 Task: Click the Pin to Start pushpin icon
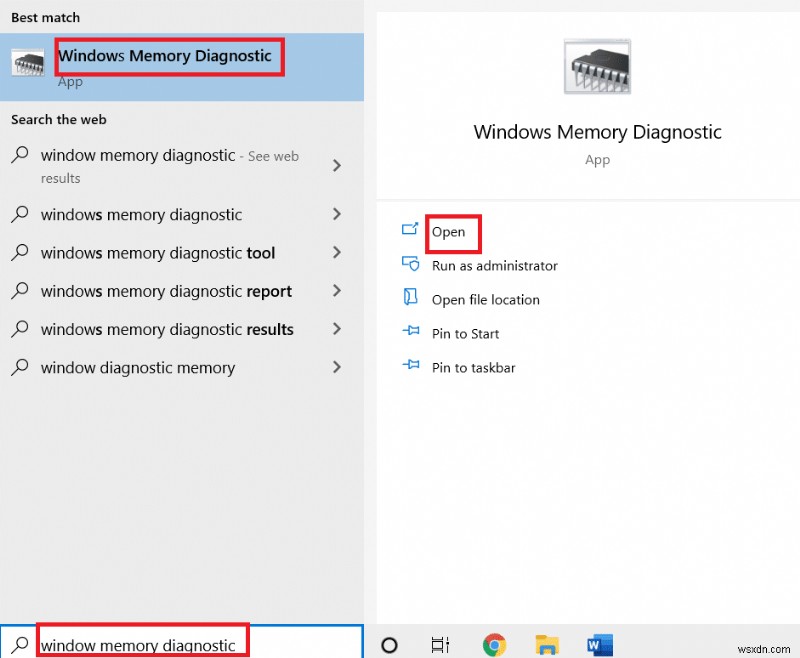(411, 333)
